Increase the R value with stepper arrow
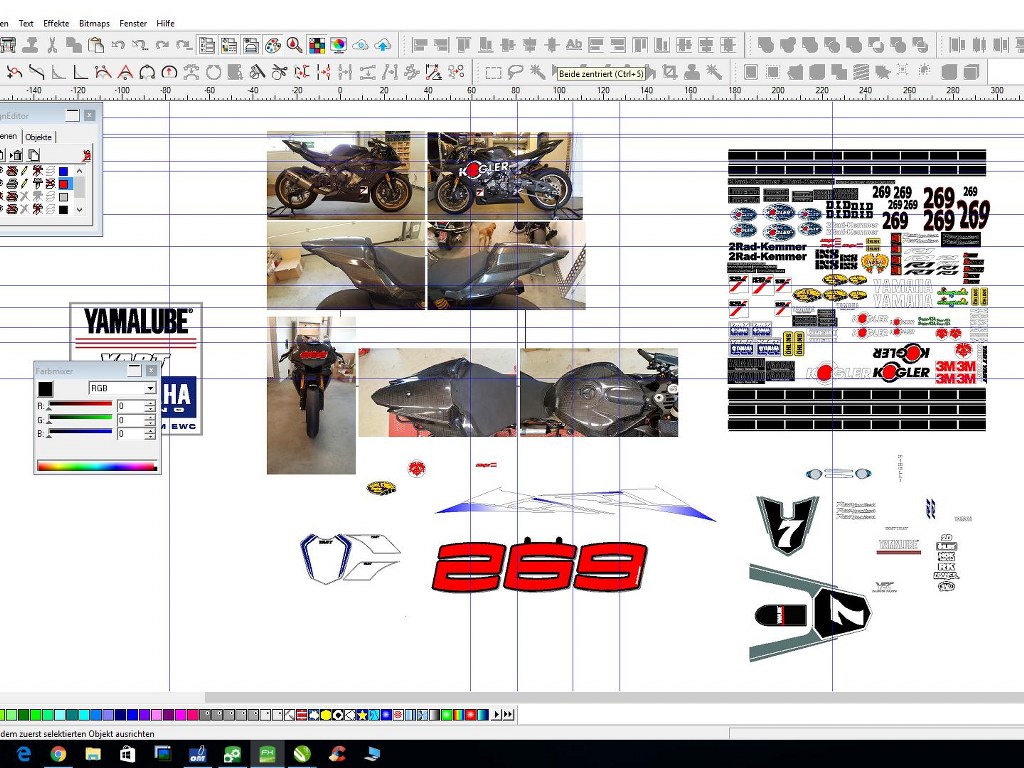 click(150, 402)
